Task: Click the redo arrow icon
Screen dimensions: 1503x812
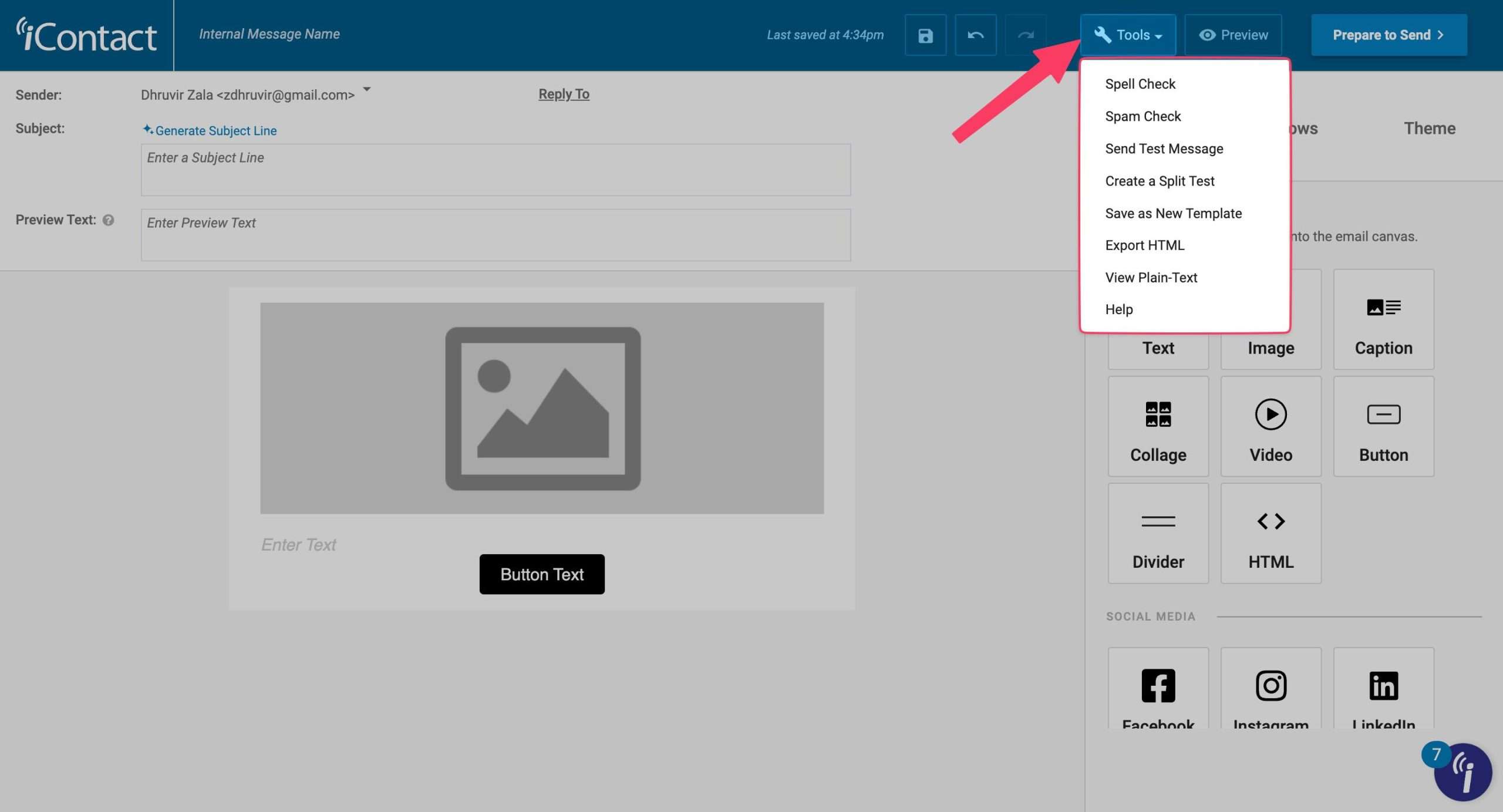Action: click(1025, 35)
